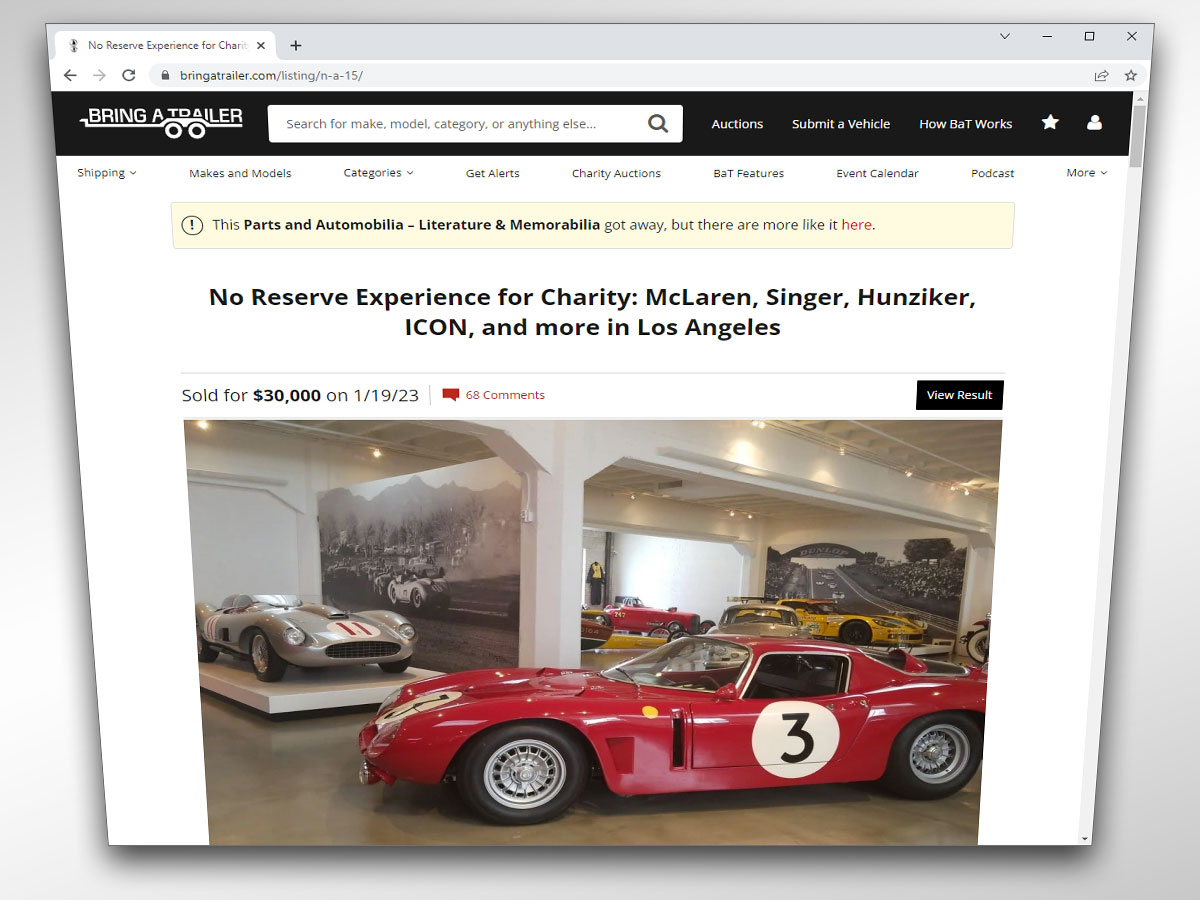Bookmark page with address bar star

coord(1131,75)
